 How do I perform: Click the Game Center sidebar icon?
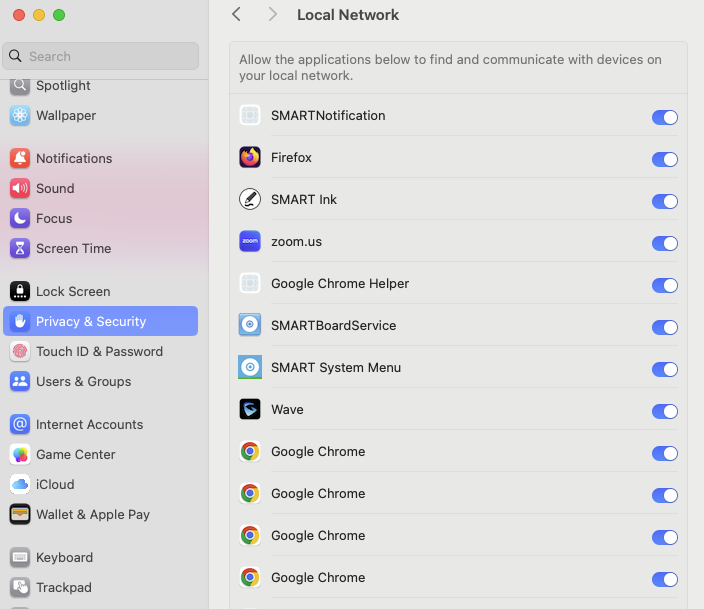pos(20,455)
